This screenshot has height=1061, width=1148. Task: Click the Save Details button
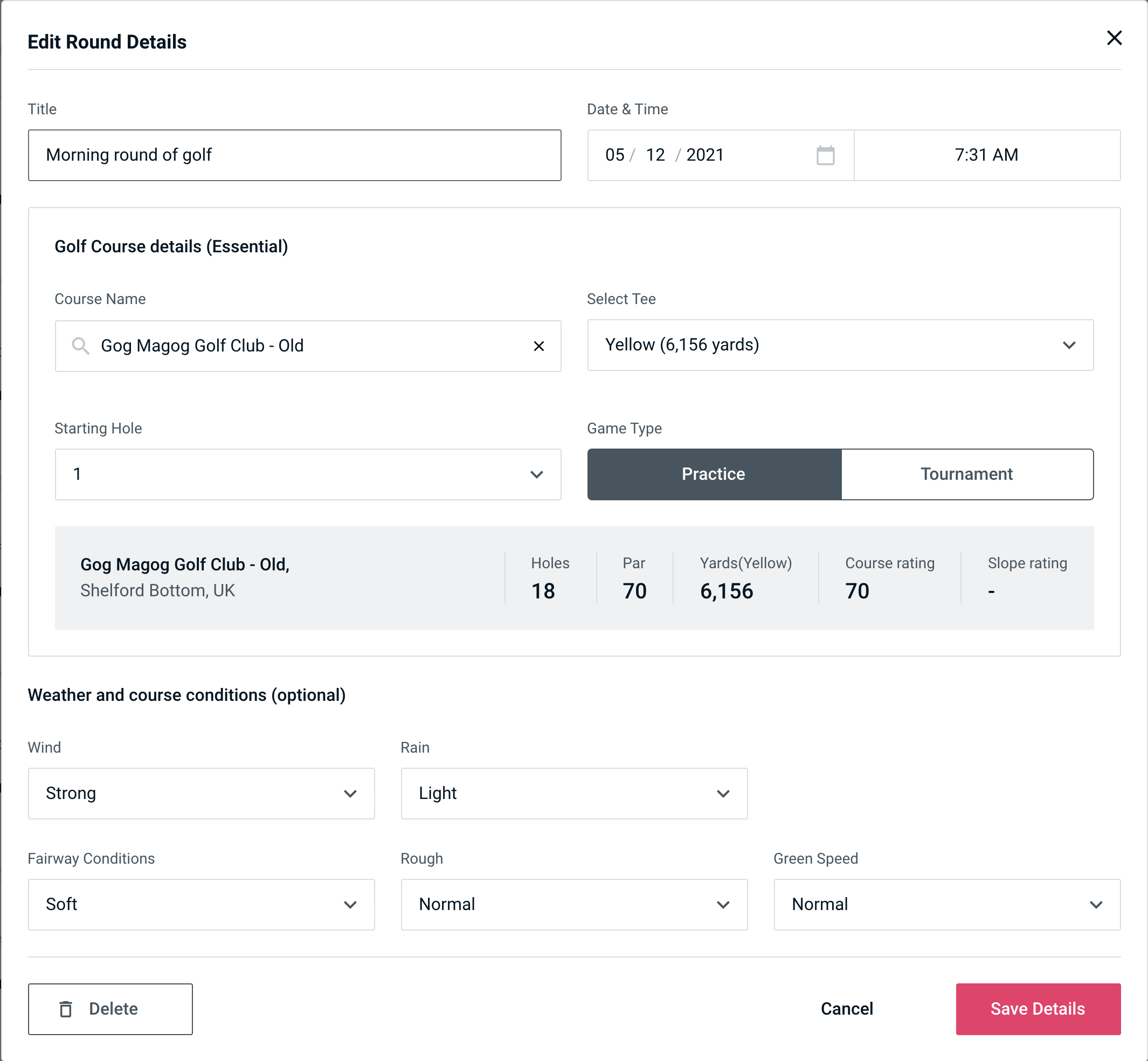coord(1037,1009)
